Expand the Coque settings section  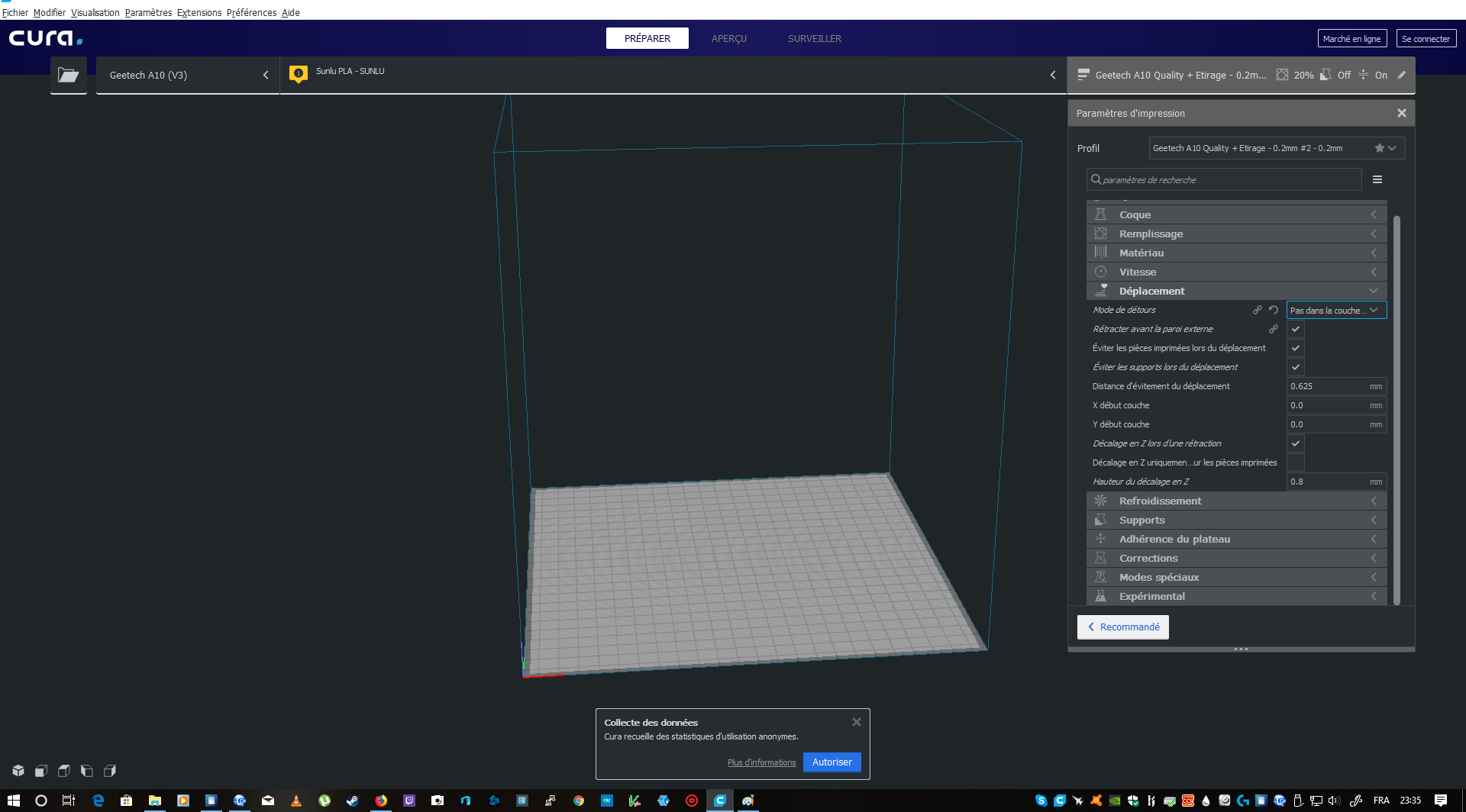1236,214
